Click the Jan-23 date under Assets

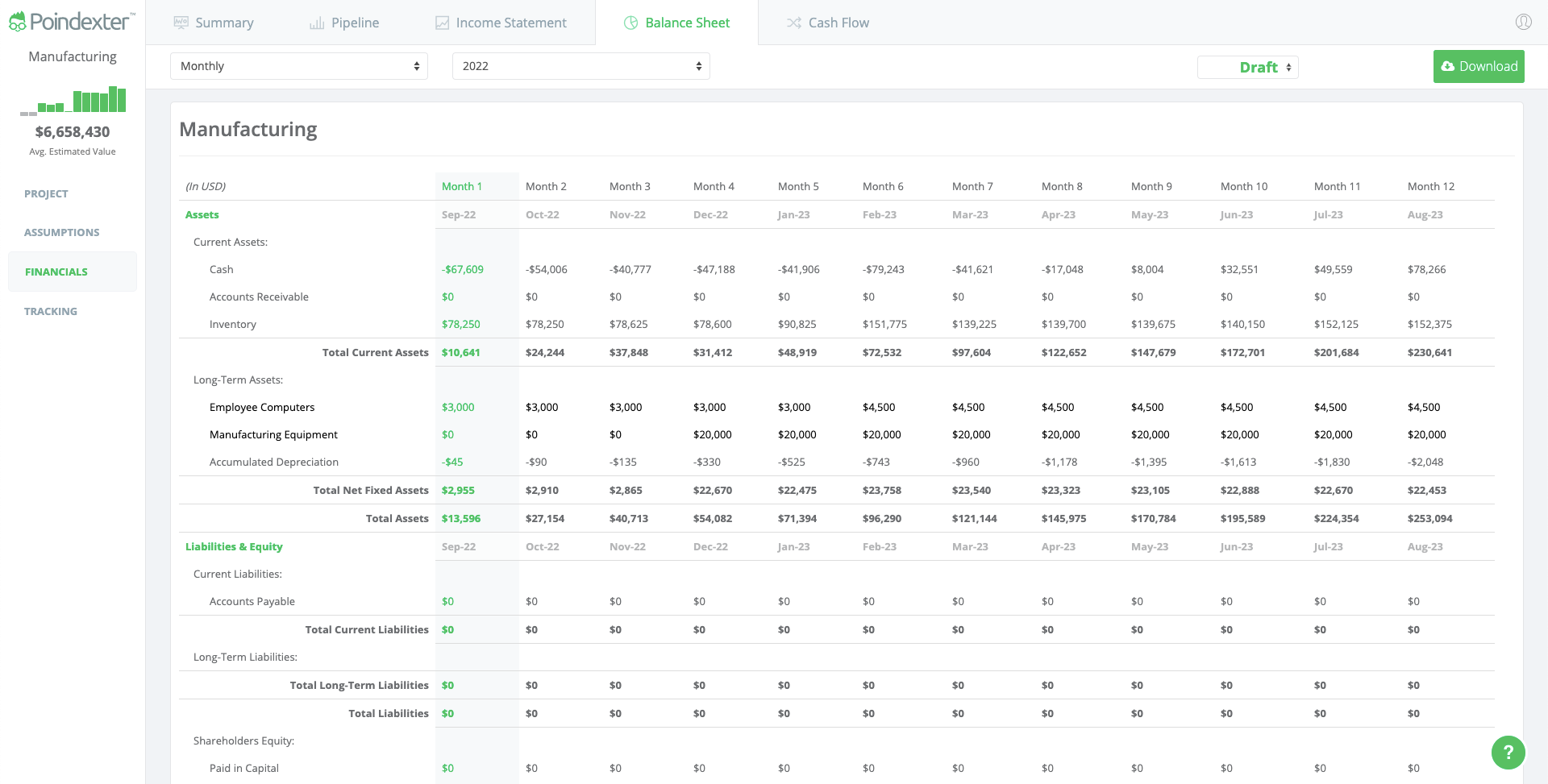[794, 214]
